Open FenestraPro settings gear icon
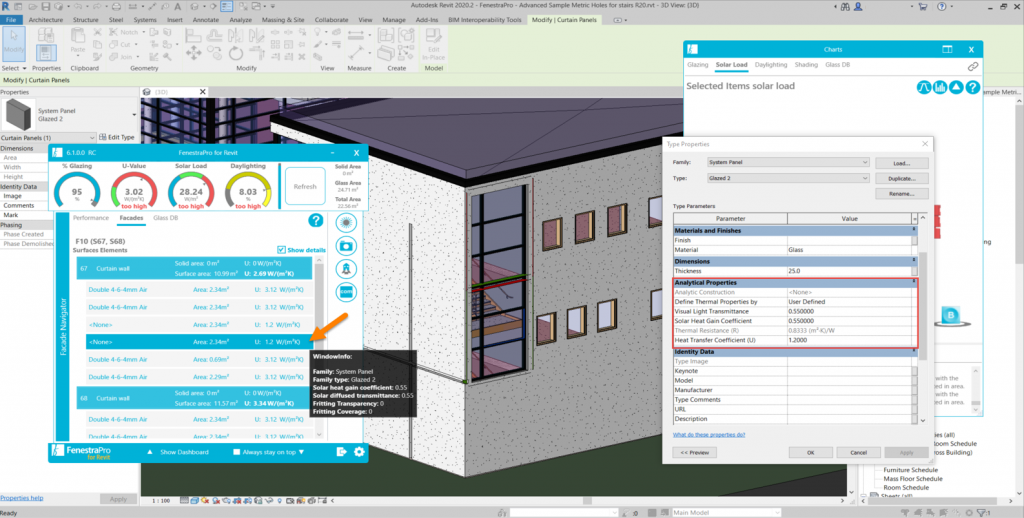The image size is (1024, 518). [359, 451]
